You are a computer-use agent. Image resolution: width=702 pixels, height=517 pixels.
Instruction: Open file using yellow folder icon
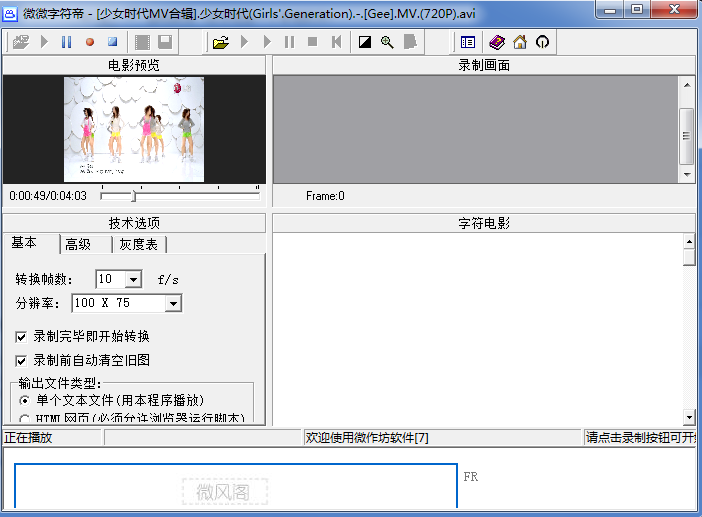[x=221, y=42]
